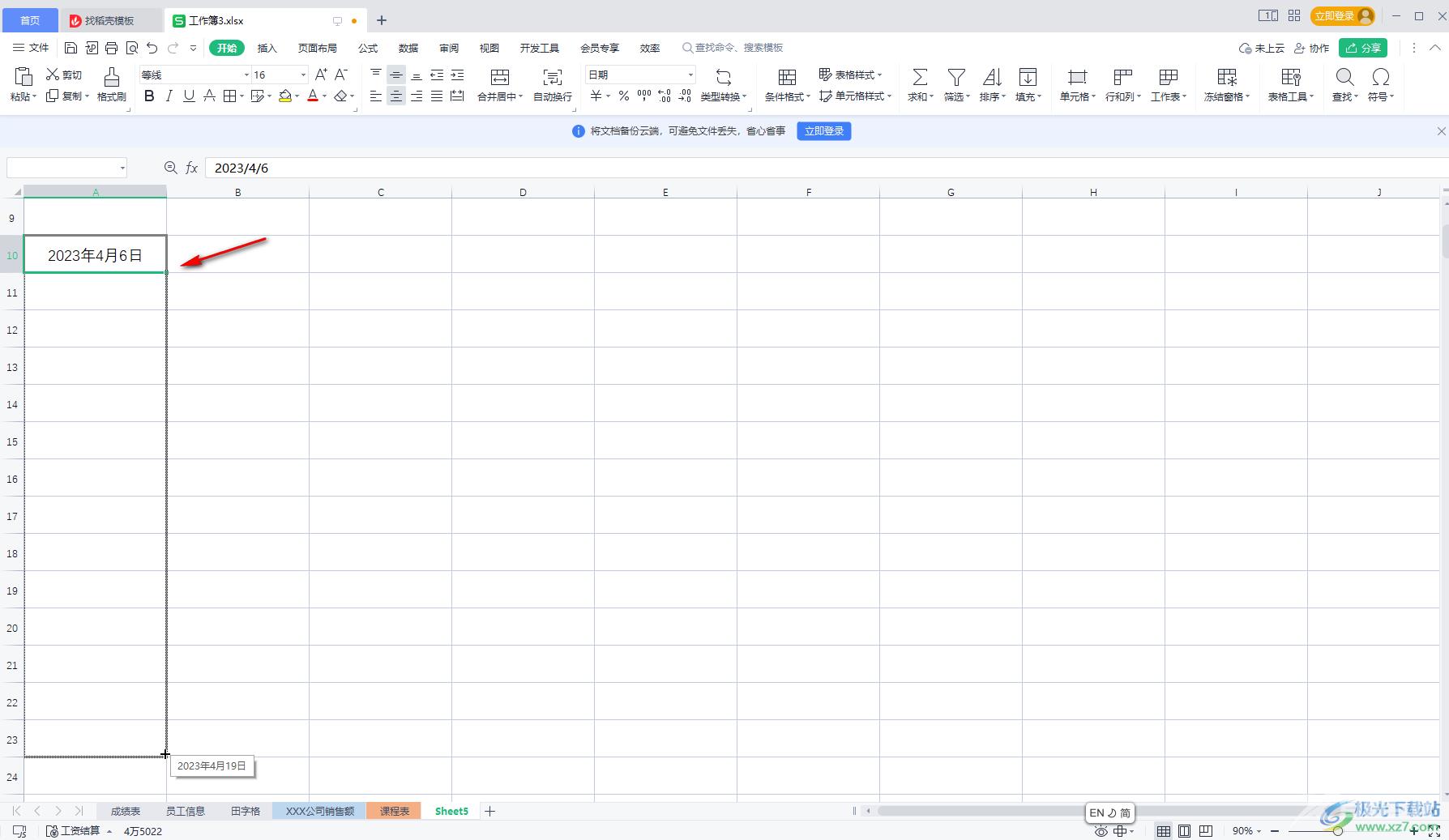Click the blue 立即登录 button in notification bar
Image resolution: width=1449 pixels, height=840 pixels.
(x=823, y=130)
